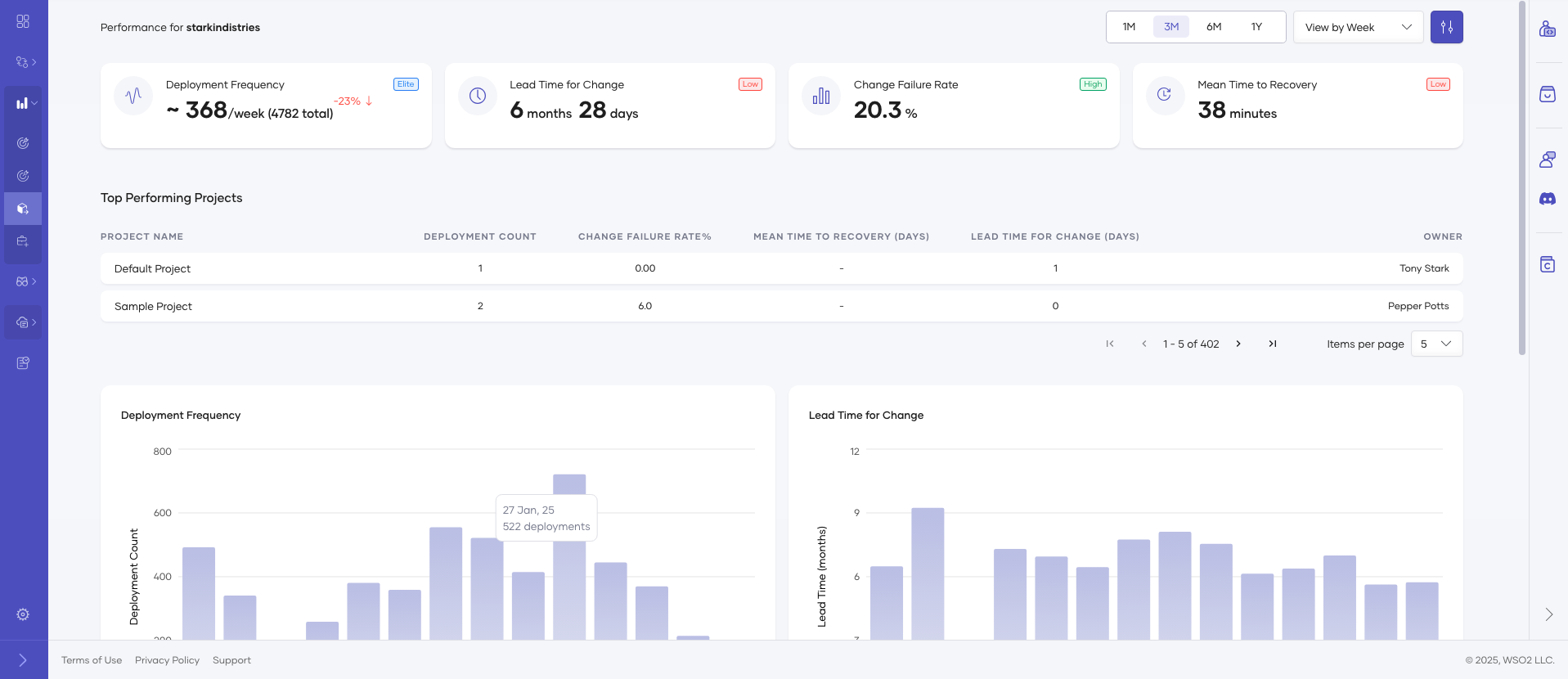The width and height of the screenshot is (1568, 679).
Task: Open the dashboard grid icon atop the sidebar
Action: (23, 21)
